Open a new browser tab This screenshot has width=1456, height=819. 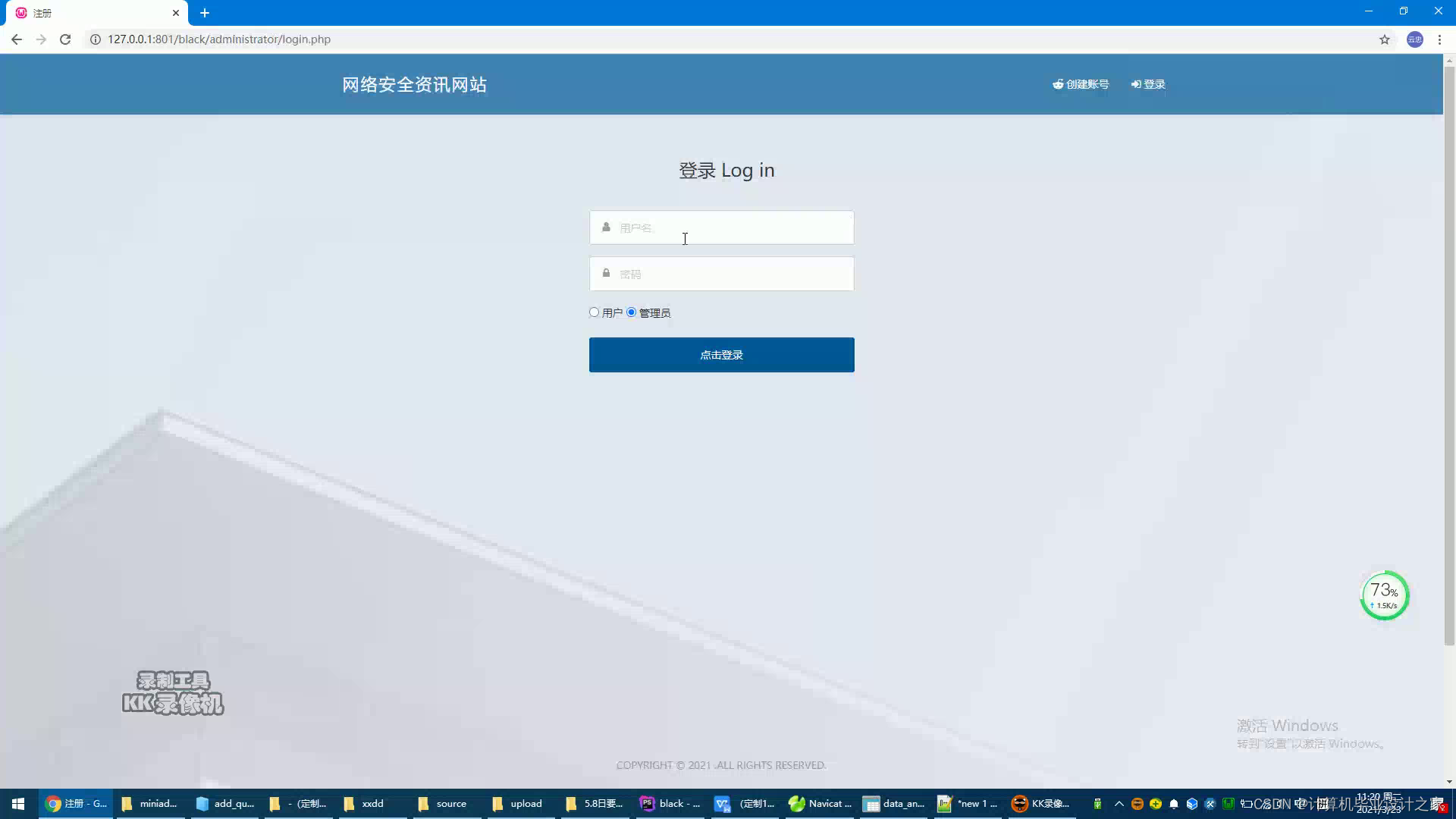tap(205, 13)
